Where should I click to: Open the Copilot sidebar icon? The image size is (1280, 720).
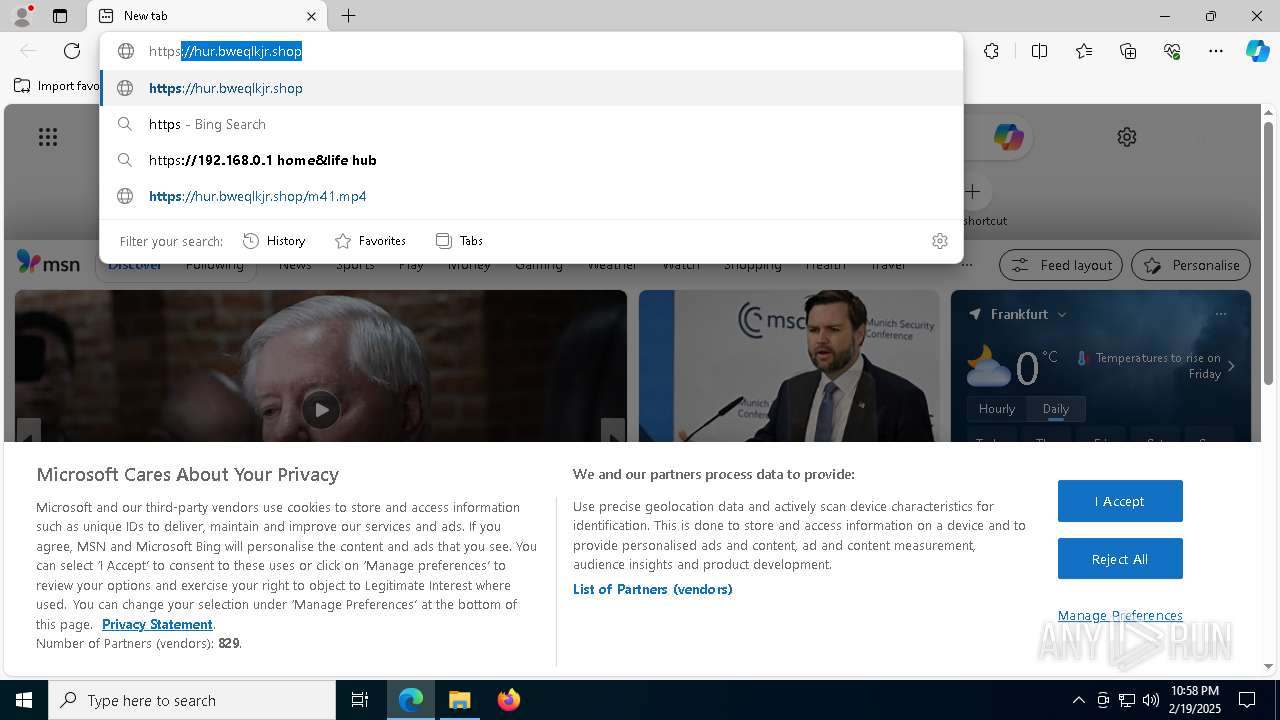1257,51
